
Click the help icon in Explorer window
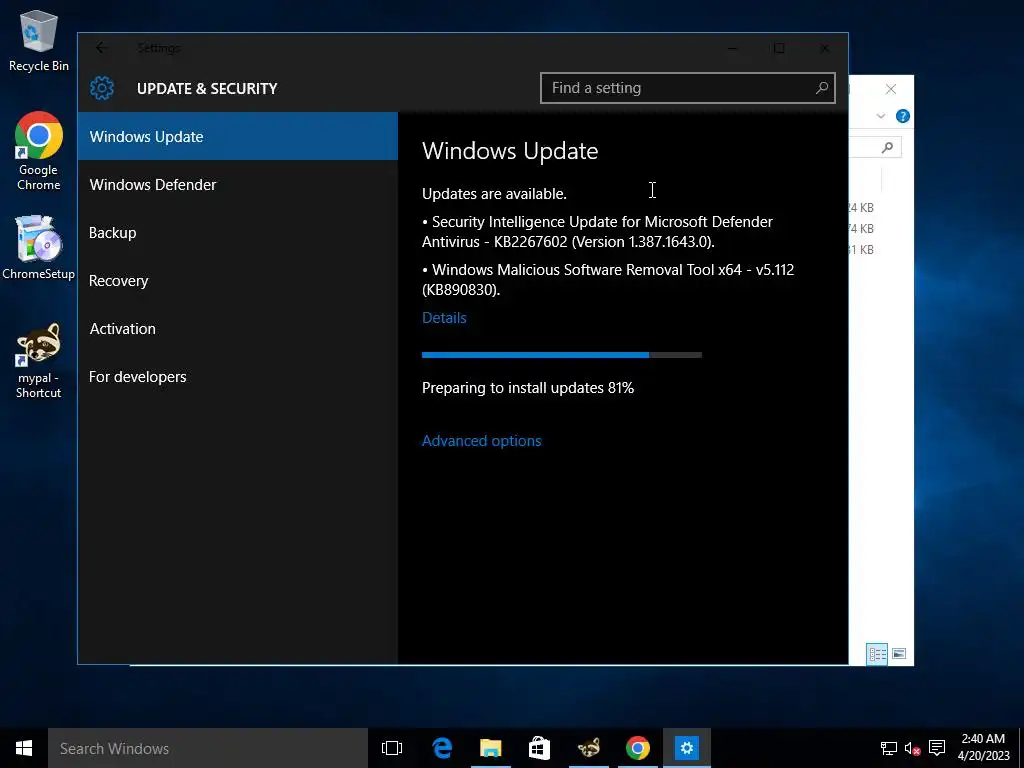pos(903,116)
